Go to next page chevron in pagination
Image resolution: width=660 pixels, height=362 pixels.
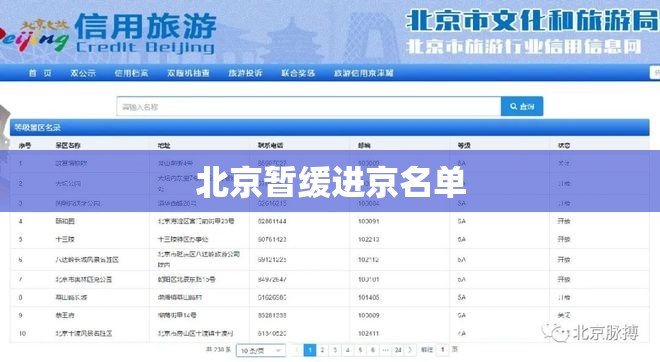[410, 350]
